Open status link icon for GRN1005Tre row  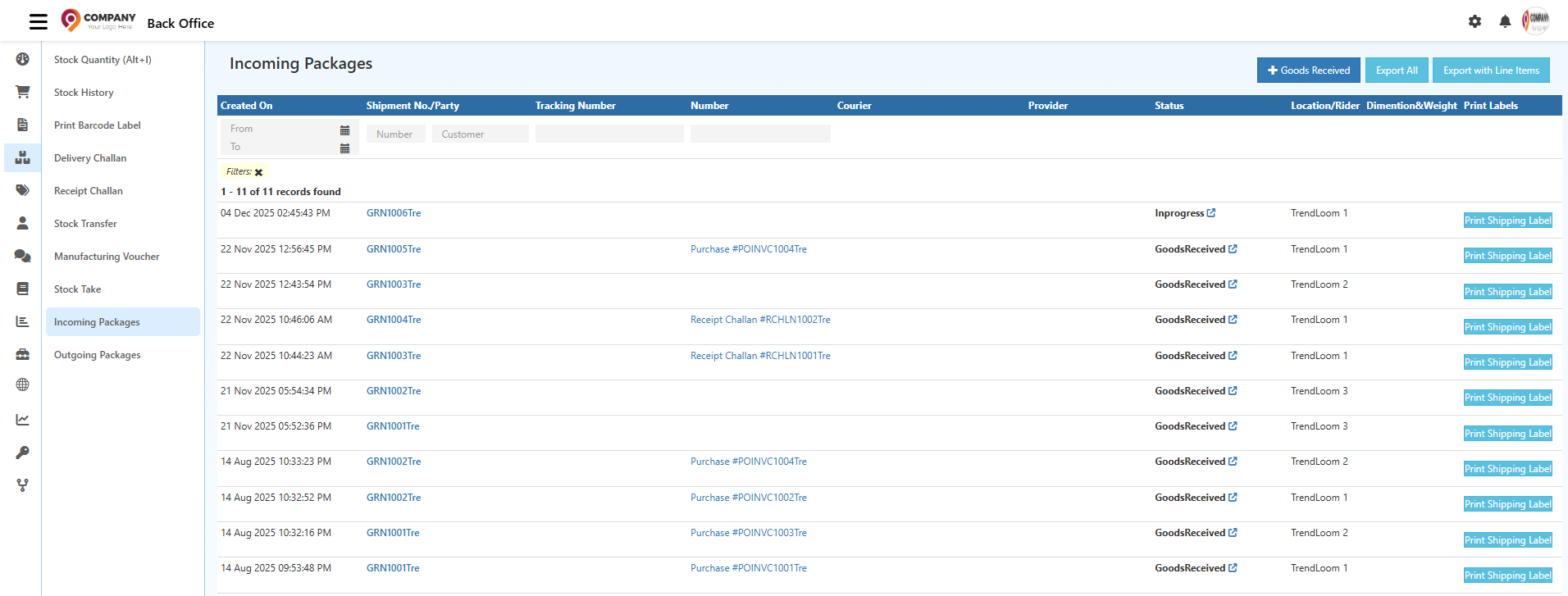click(1233, 249)
